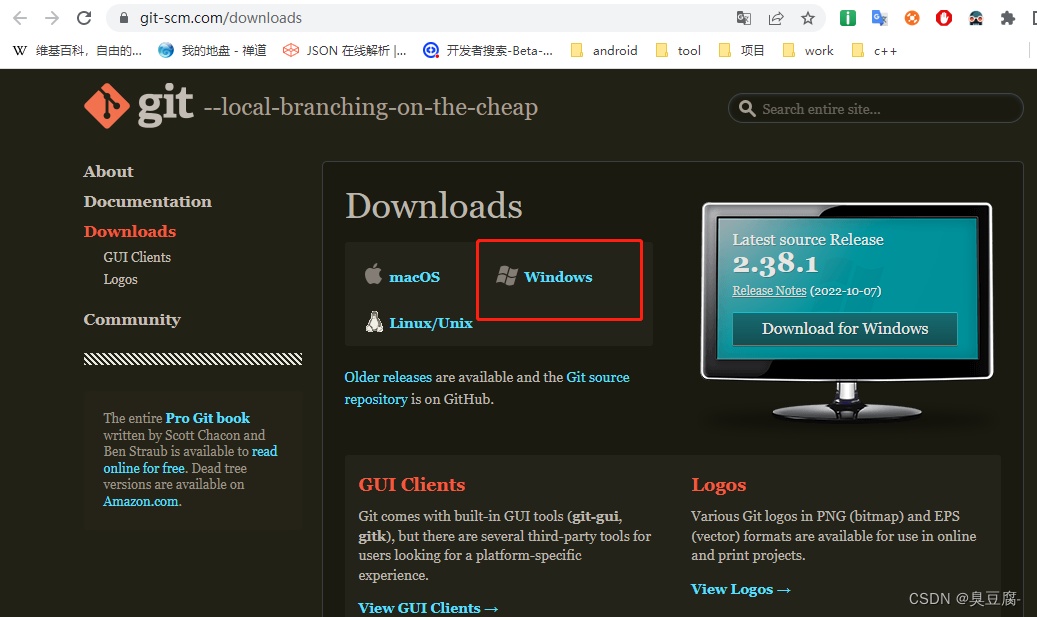The width and height of the screenshot is (1037, 617).
Task: Click the Linux penguin icon
Action: pos(374,321)
